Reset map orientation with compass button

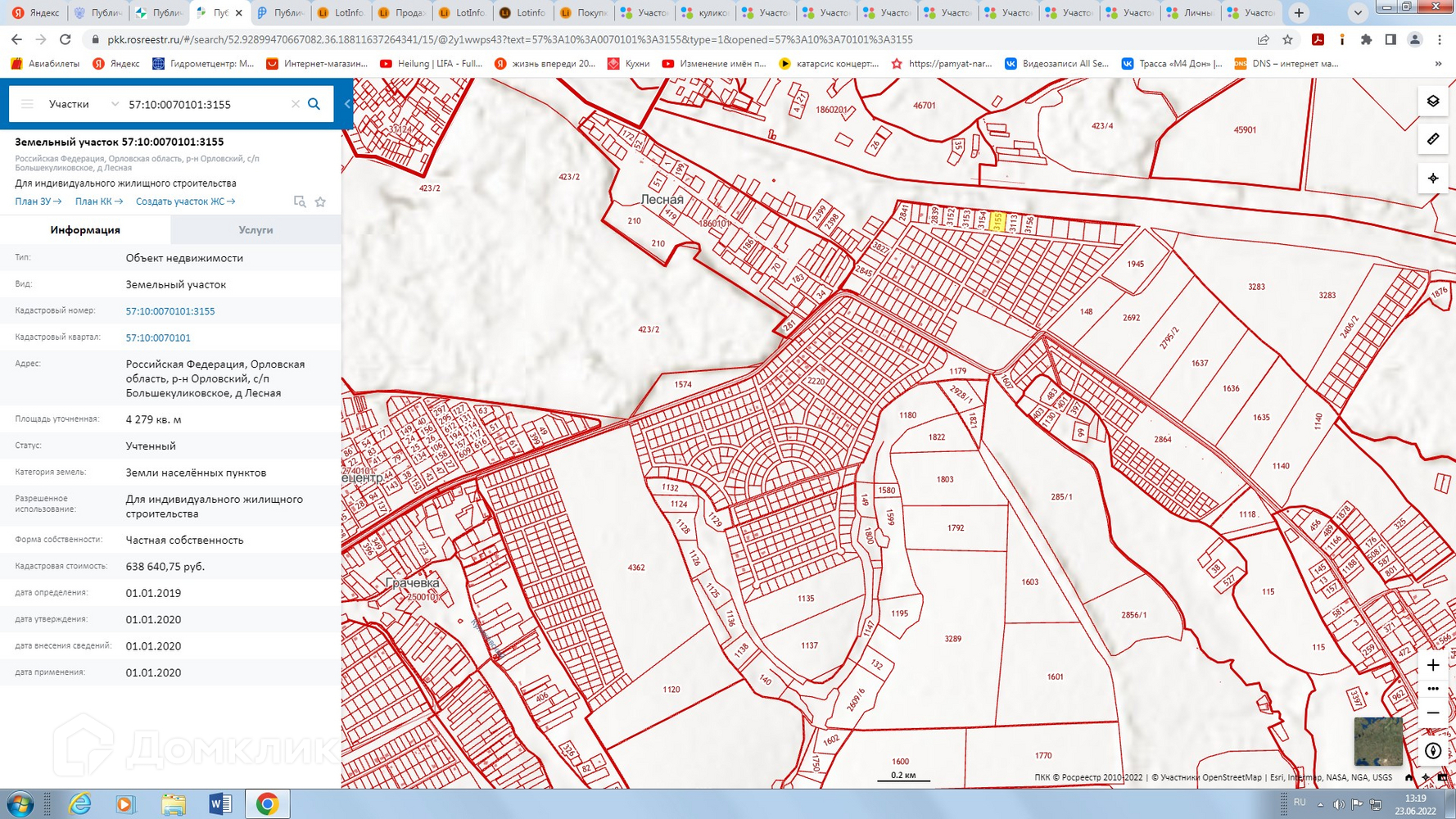1432,750
